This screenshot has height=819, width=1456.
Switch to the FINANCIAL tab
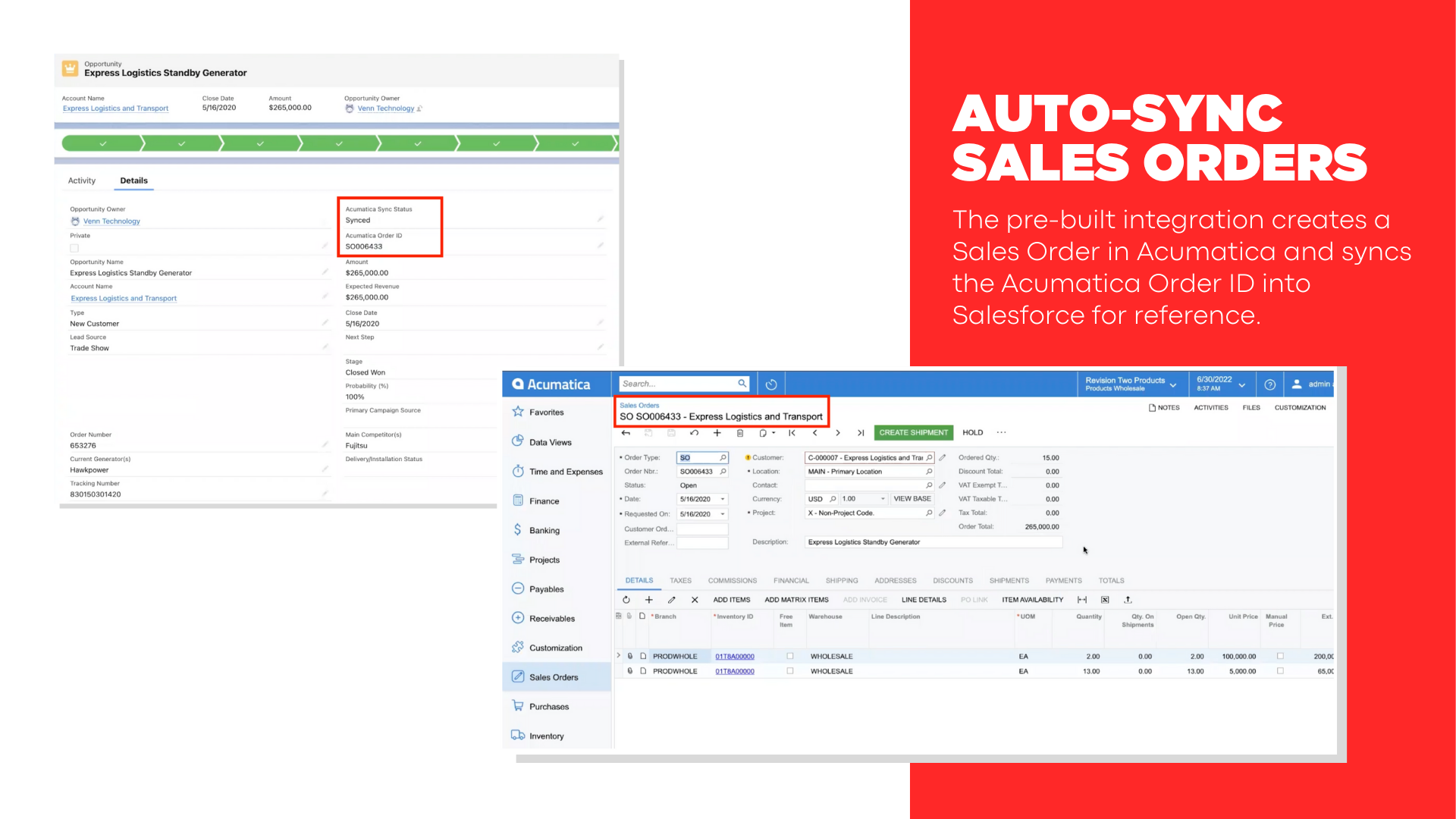point(791,581)
